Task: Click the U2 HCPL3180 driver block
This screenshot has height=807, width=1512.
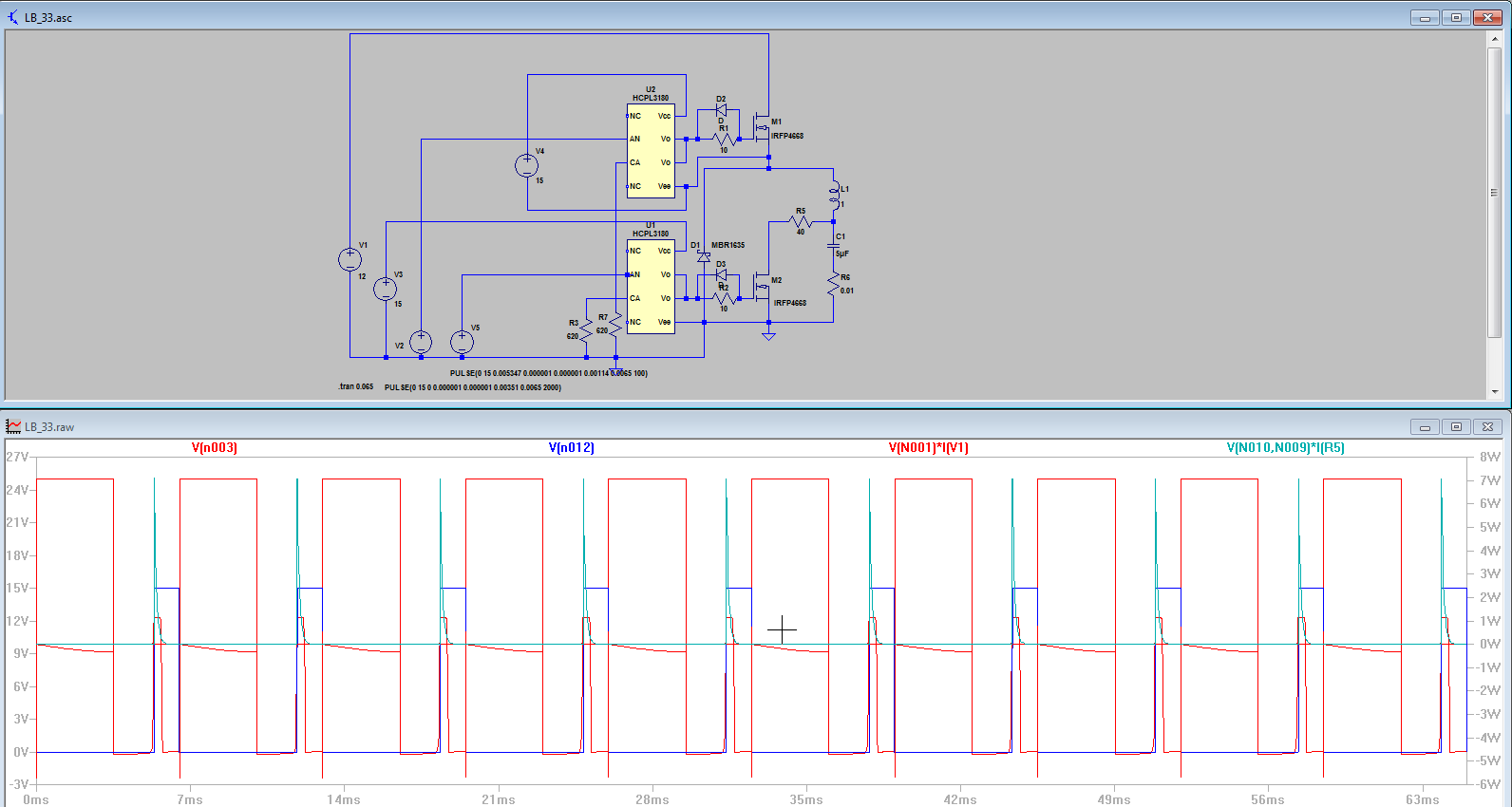Action: click(x=651, y=150)
